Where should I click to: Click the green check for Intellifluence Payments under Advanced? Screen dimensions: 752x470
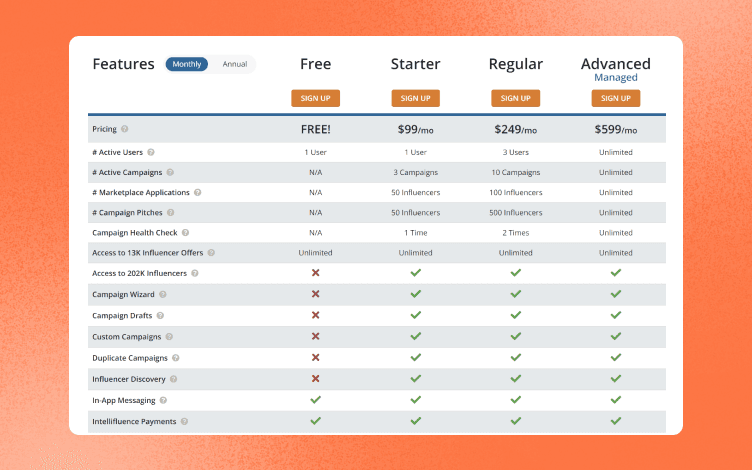616,421
